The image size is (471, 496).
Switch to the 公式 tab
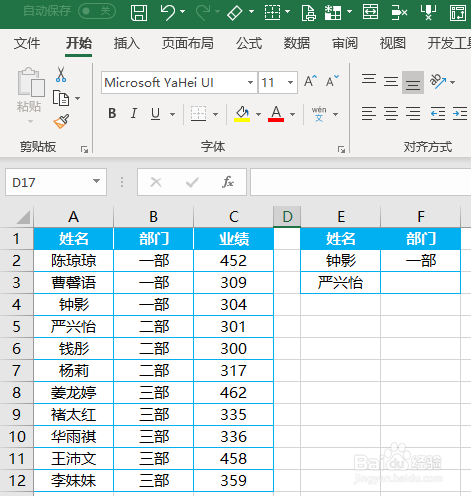point(249,43)
